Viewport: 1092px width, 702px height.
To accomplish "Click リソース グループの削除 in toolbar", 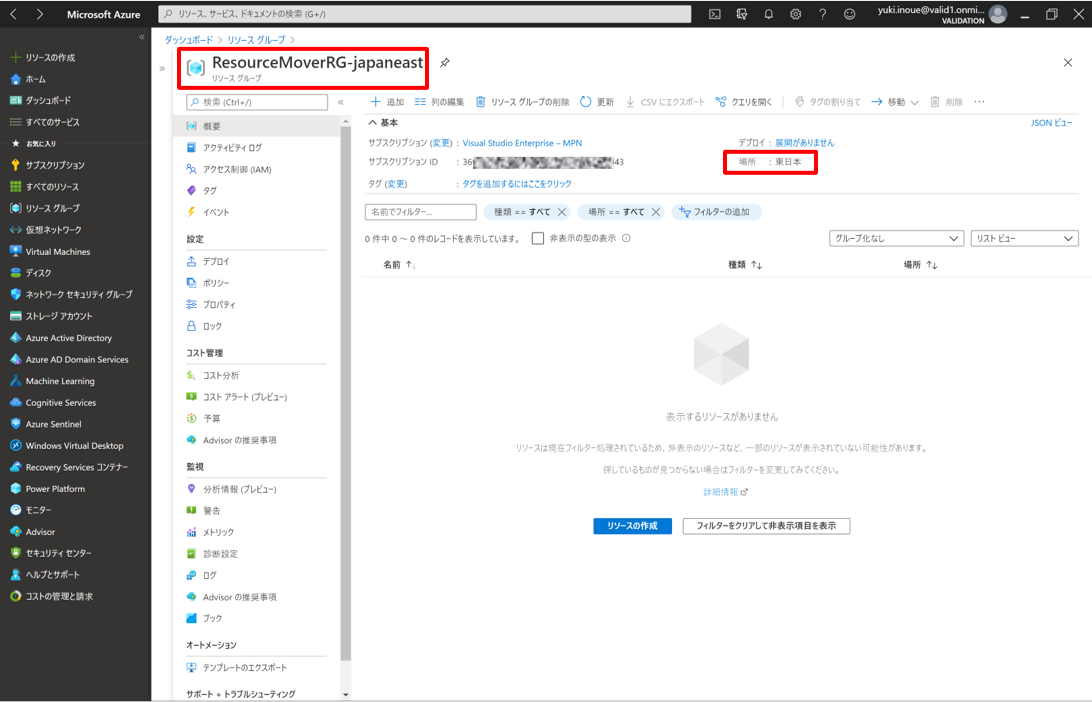I will pos(522,102).
